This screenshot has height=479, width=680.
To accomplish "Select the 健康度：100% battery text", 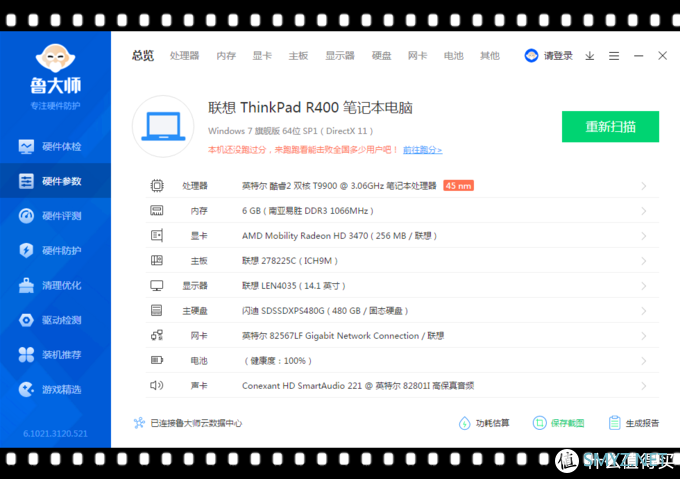I will coord(278,361).
